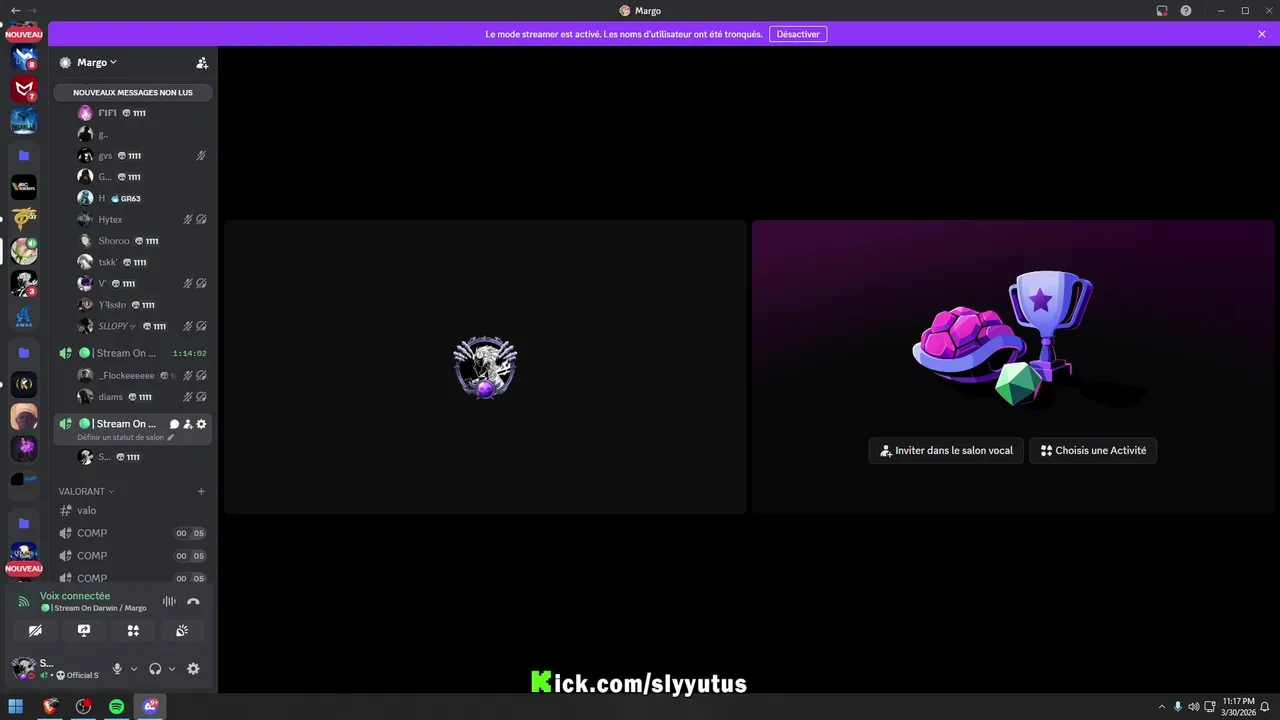Open server icon with badge 3
The image size is (1280, 720).
point(24,284)
